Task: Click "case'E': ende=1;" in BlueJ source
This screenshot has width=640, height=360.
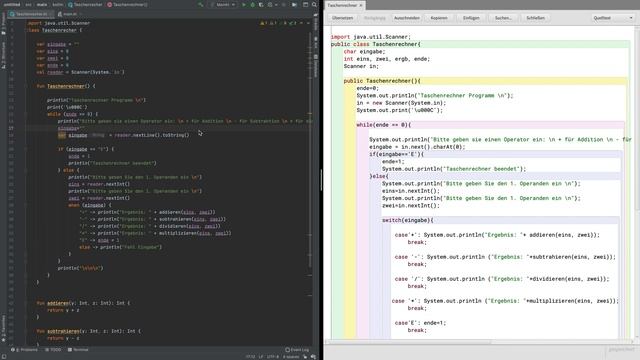Action: (420, 323)
